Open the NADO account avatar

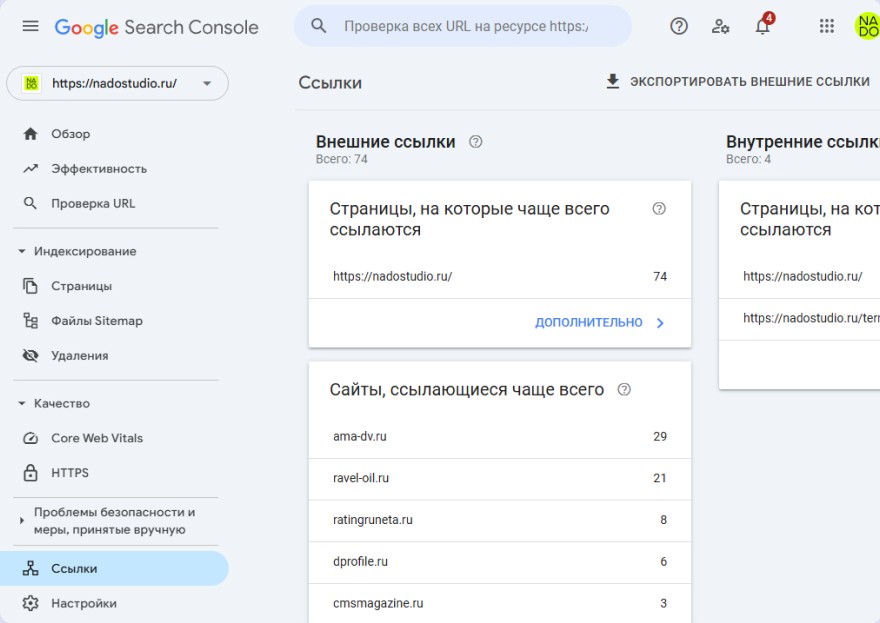point(866,26)
